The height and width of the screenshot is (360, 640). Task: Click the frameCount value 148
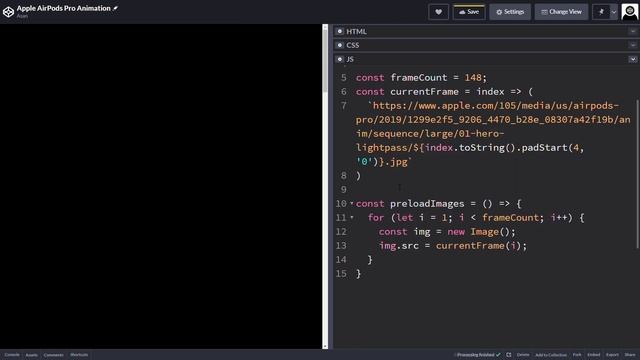(x=473, y=78)
